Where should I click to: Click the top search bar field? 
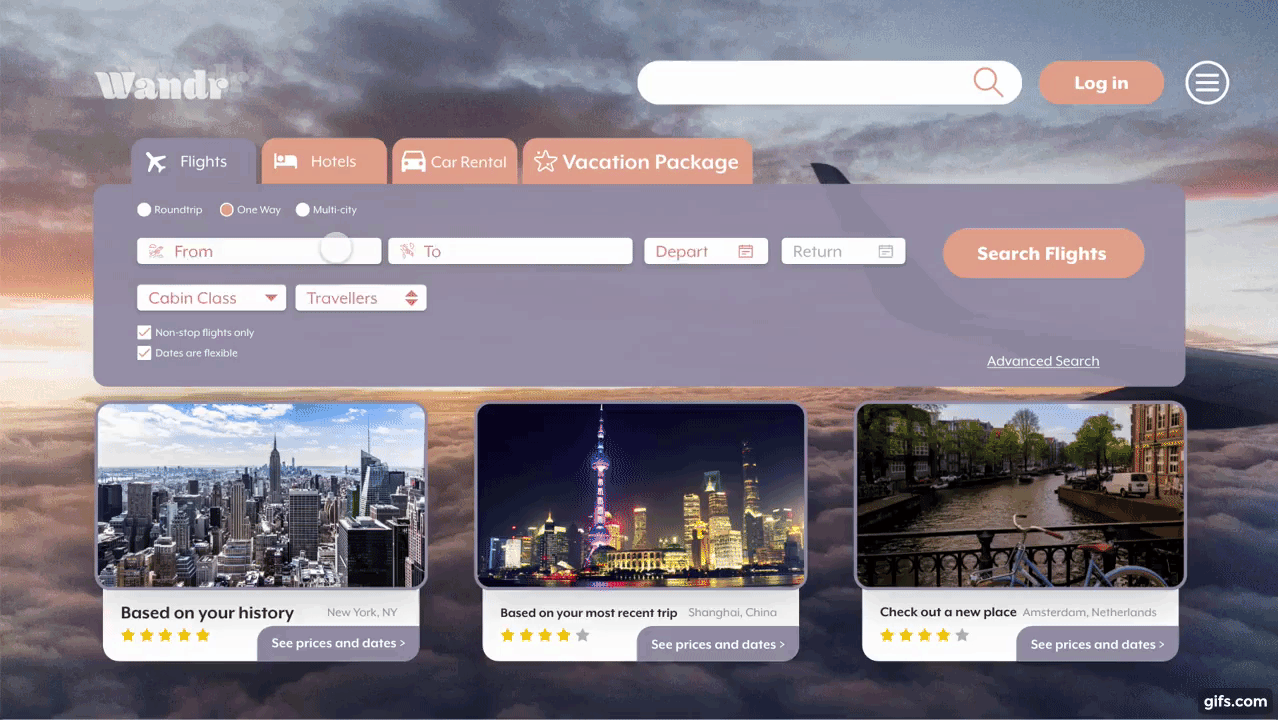click(829, 83)
